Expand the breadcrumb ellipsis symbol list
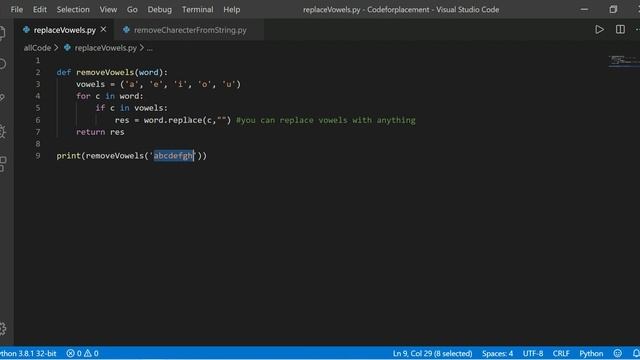 [x=149, y=48]
